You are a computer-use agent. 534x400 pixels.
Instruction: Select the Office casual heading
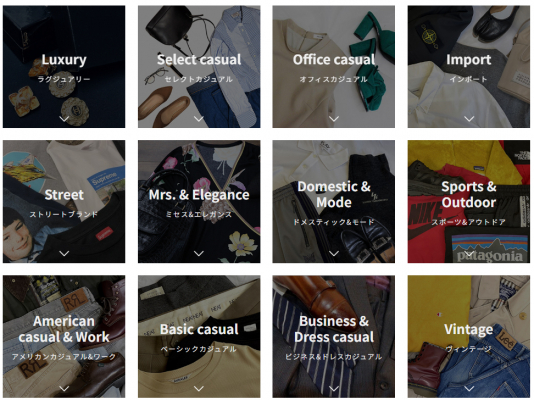[334, 60]
